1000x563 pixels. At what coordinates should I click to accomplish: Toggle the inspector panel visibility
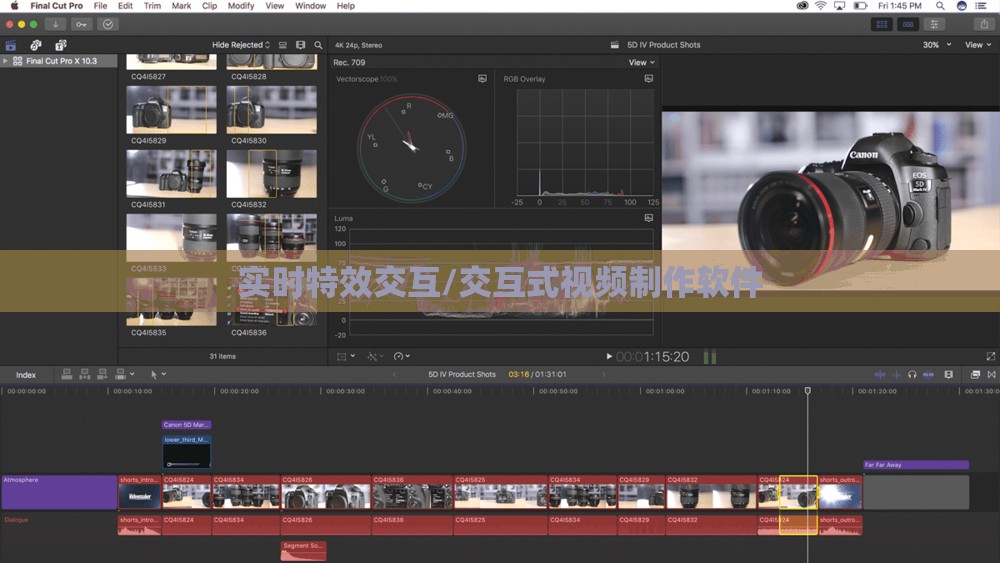(934, 24)
